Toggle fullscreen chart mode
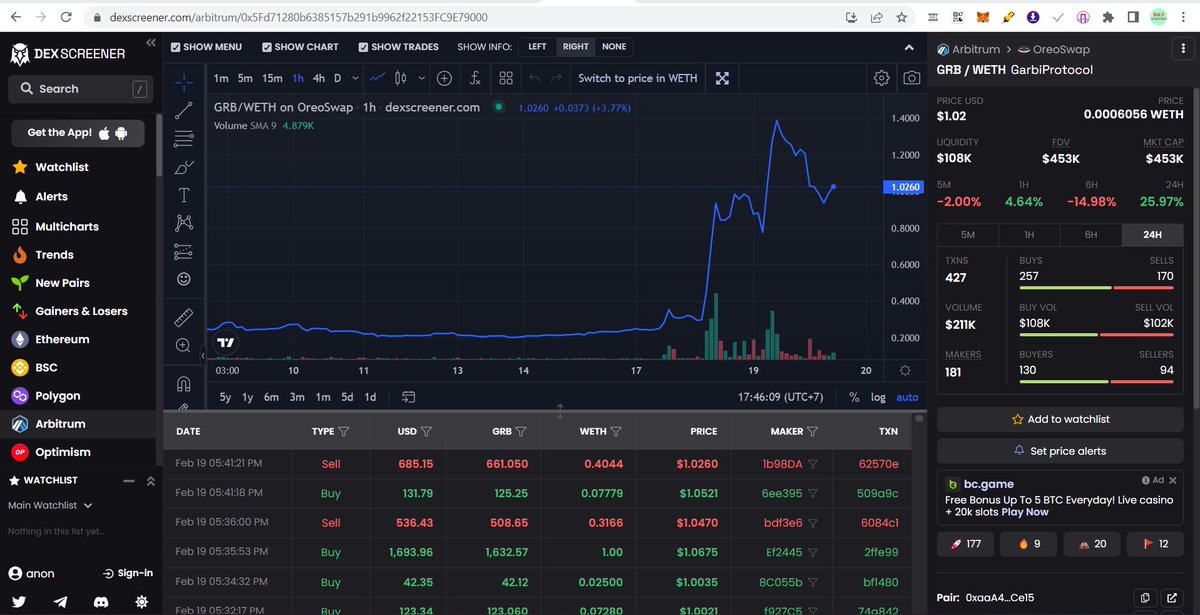This screenshot has width=1200, height=615. click(722, 78)
